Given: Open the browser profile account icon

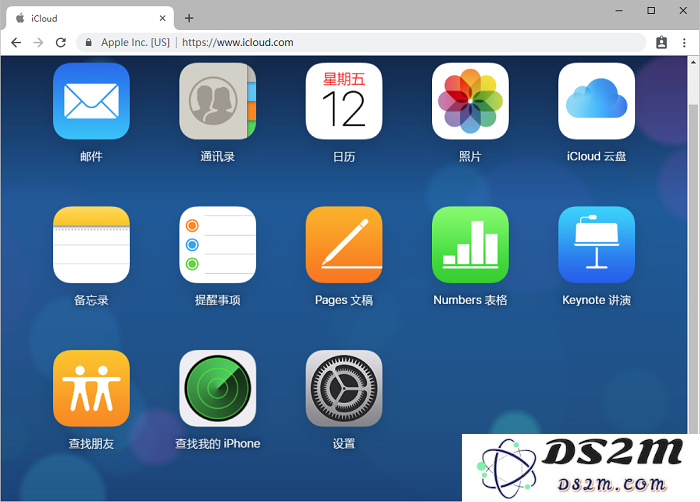Looking at the screenshot, I should pos(661,42).
